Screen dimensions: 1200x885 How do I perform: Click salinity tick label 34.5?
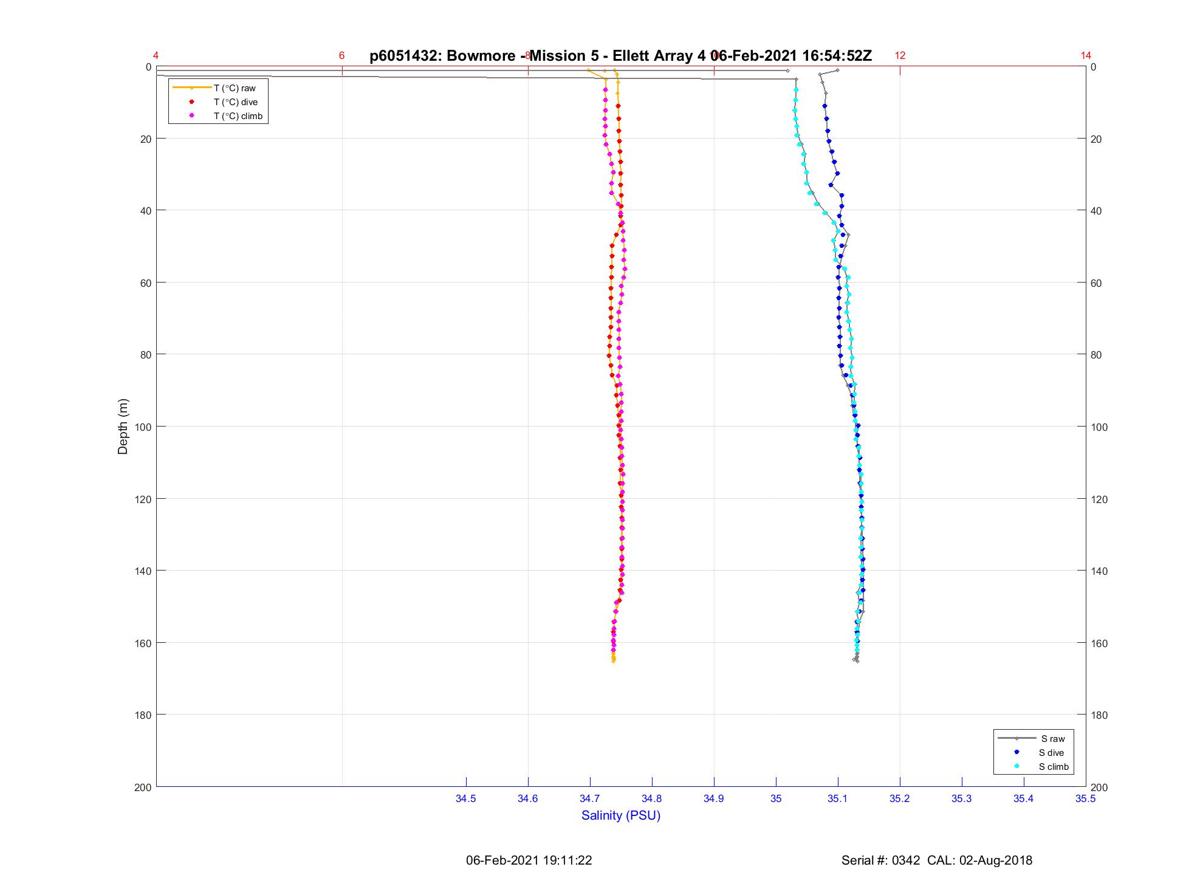pos(466,798)
